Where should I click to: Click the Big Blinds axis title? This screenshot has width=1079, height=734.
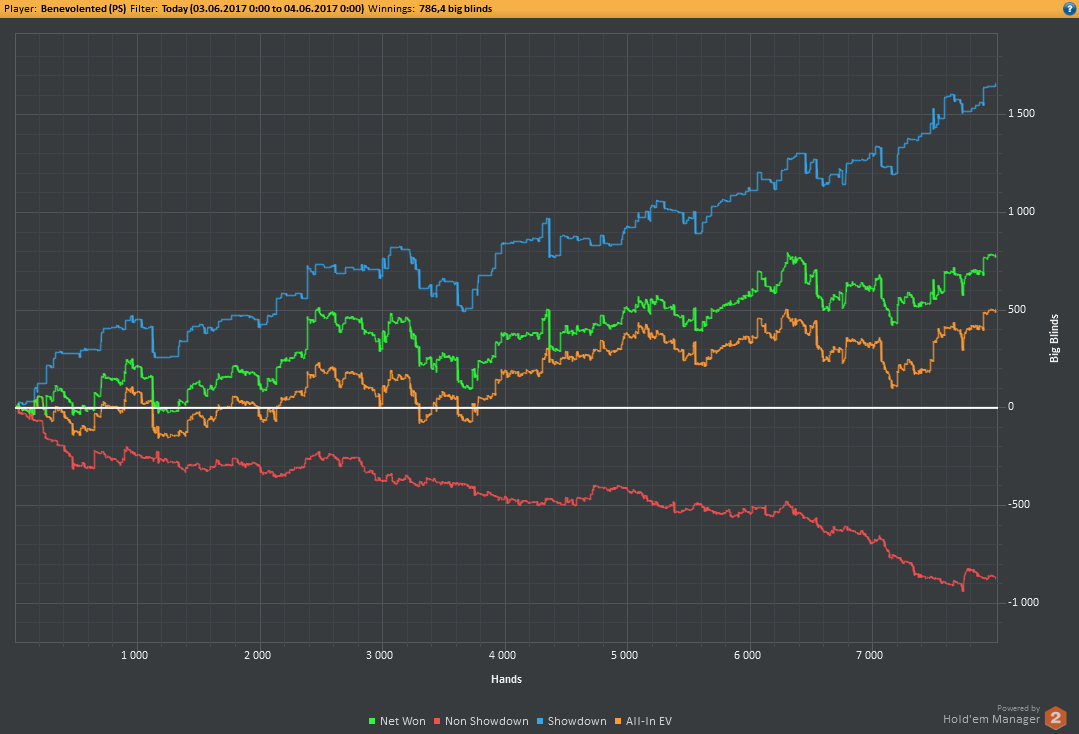tap(1054, 338)
